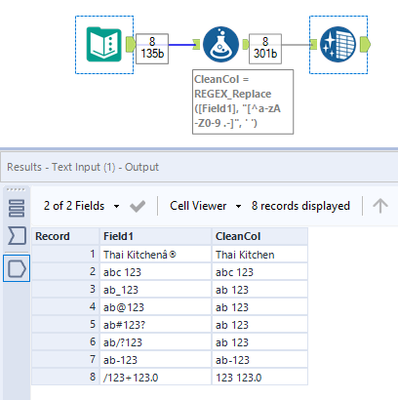Click the 8 301b connection label
Image resolution: width=398 pixels, height=400 pixels.
click(x=265, y=49)
